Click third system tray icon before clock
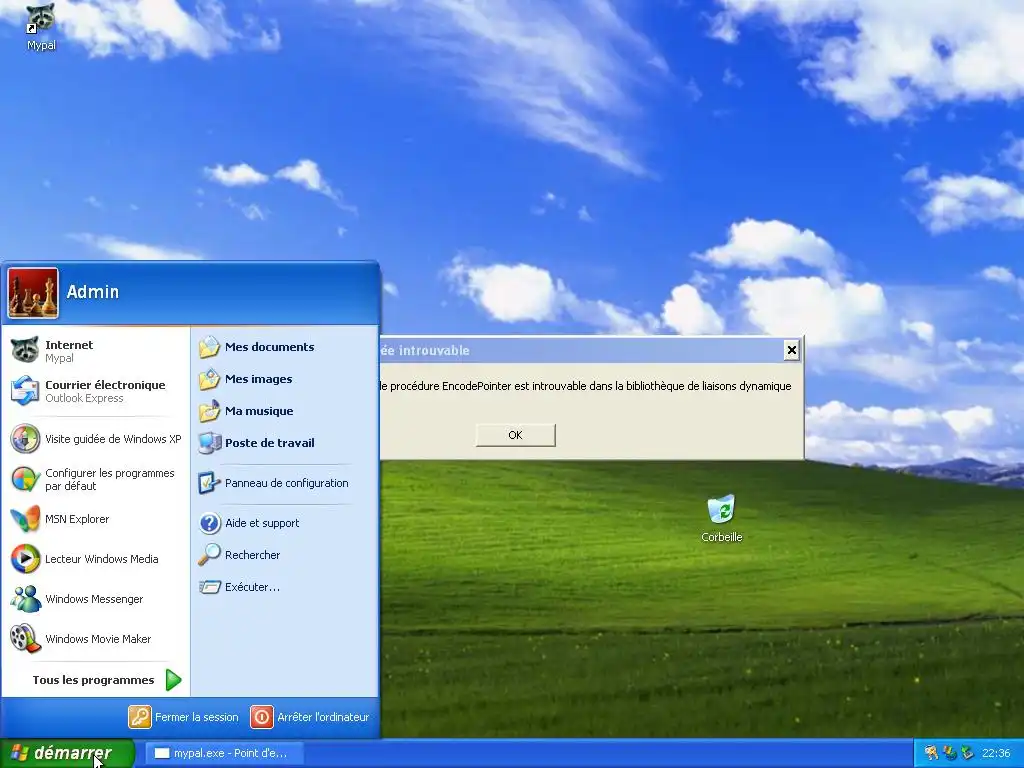Screen dimensions: 1024x768 click(x=967, y=753)
